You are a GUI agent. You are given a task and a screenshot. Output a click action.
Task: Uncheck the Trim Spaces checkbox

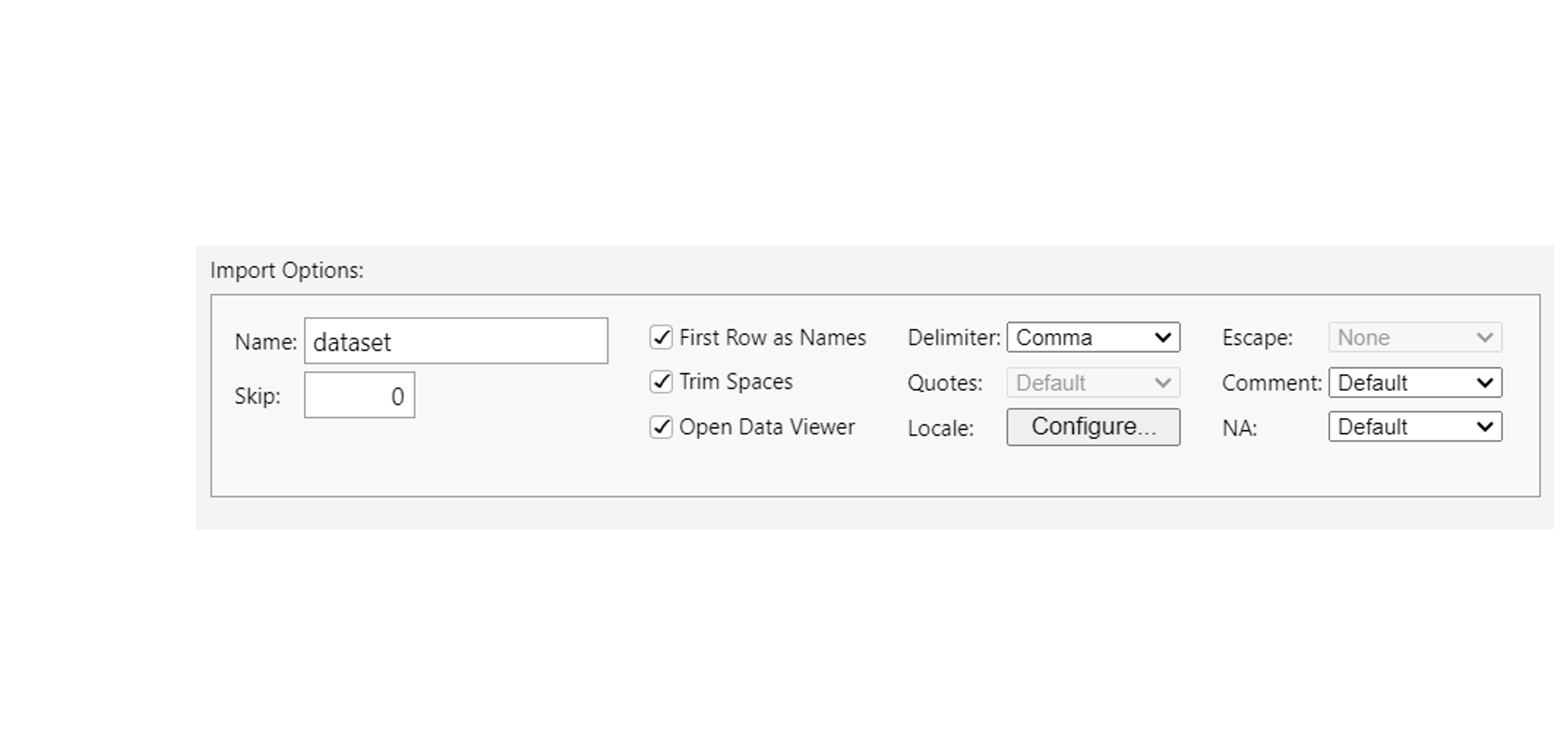[661, 382]
